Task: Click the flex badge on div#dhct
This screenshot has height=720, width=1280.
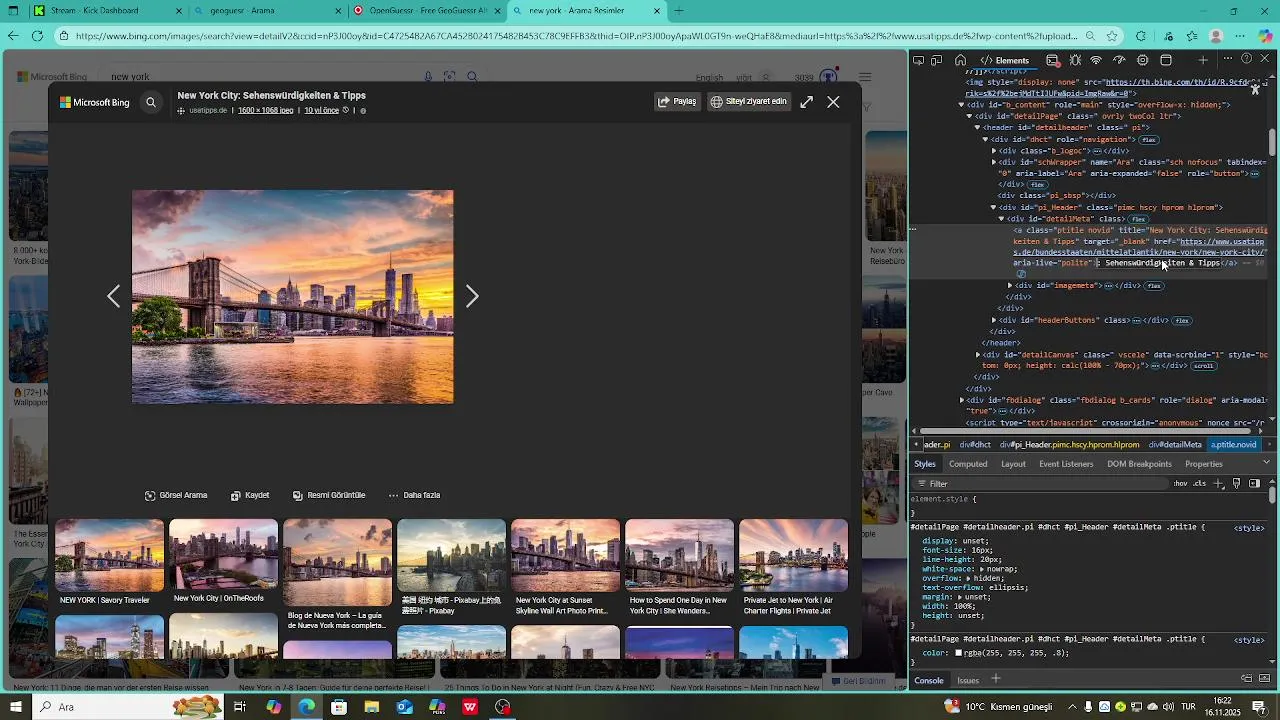Action: click(x=1149, y=140)
